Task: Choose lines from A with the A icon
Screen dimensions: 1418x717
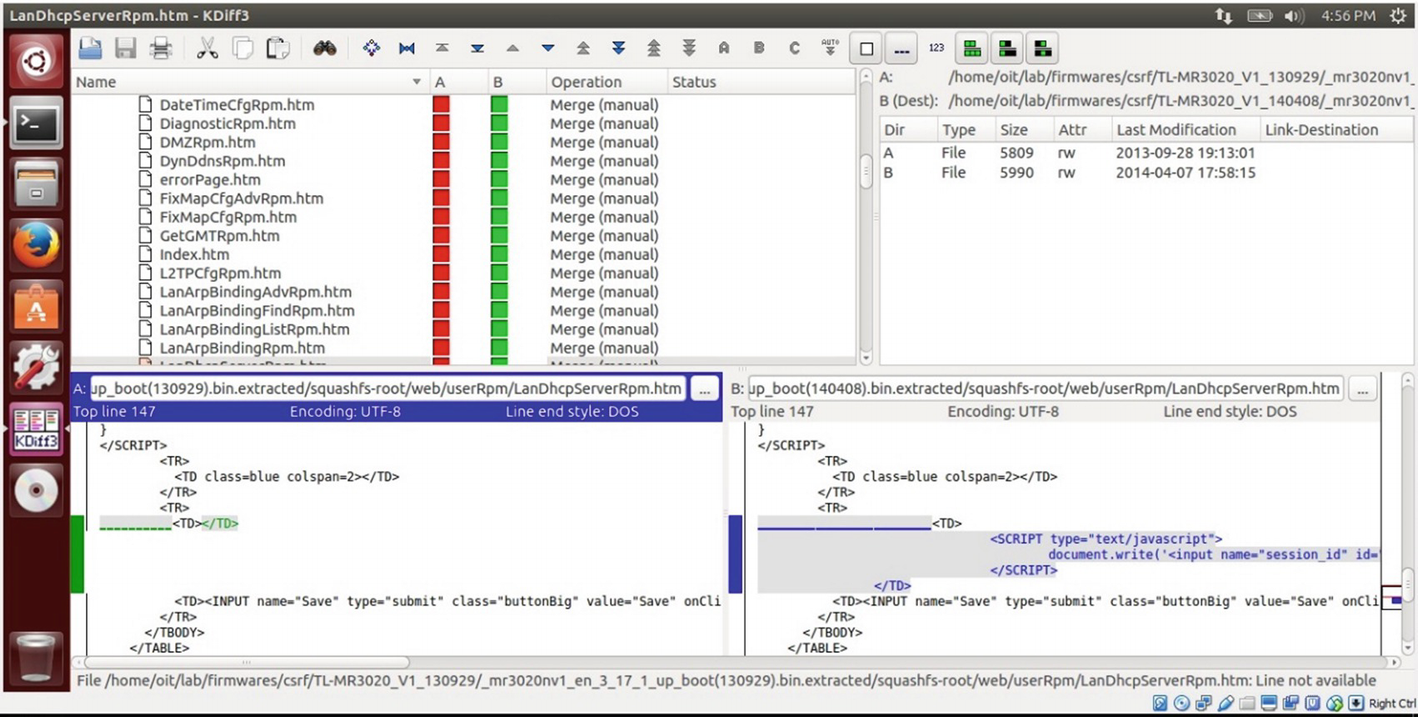Action: [x=724, y=48]
